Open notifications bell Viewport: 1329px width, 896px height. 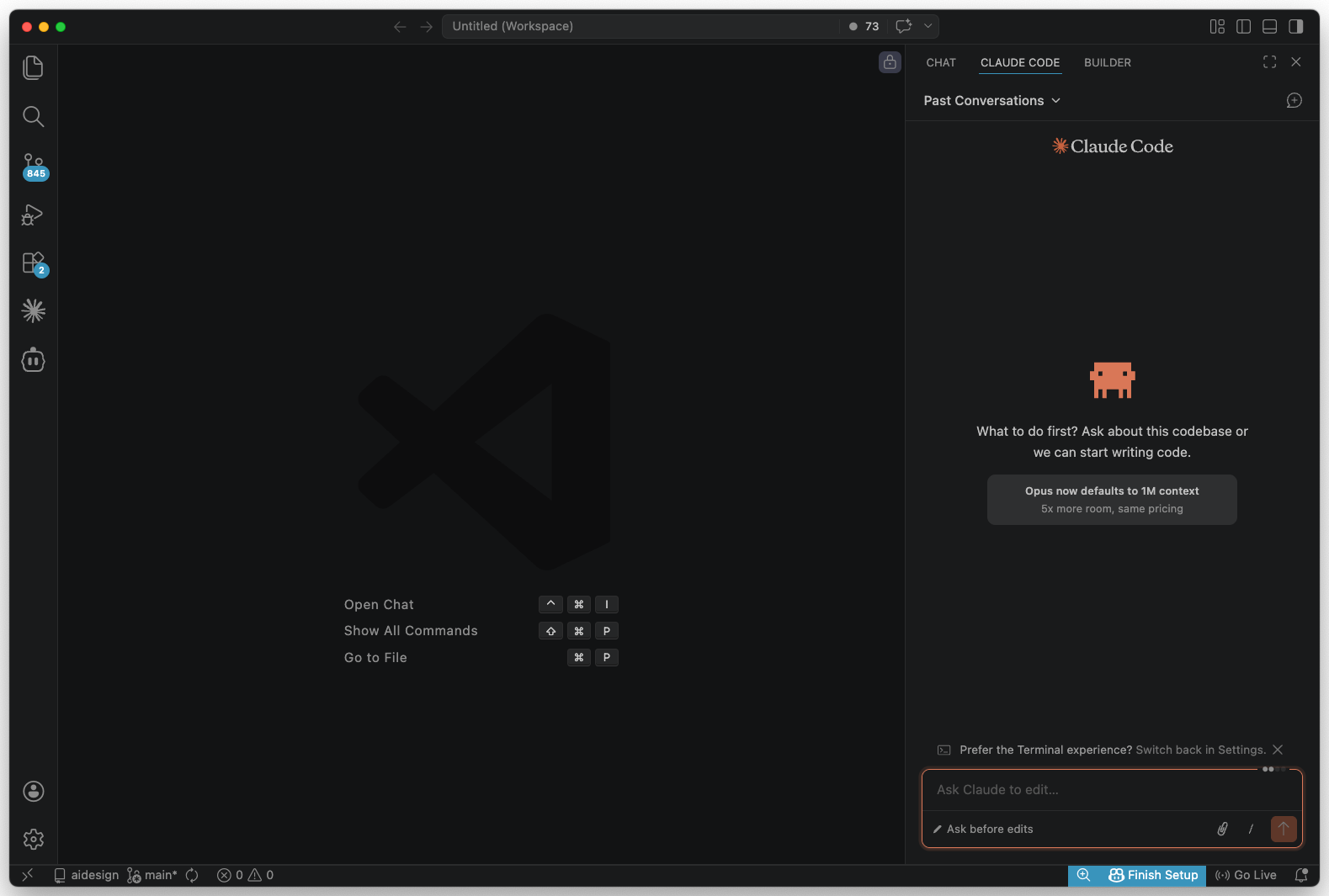1301,875
